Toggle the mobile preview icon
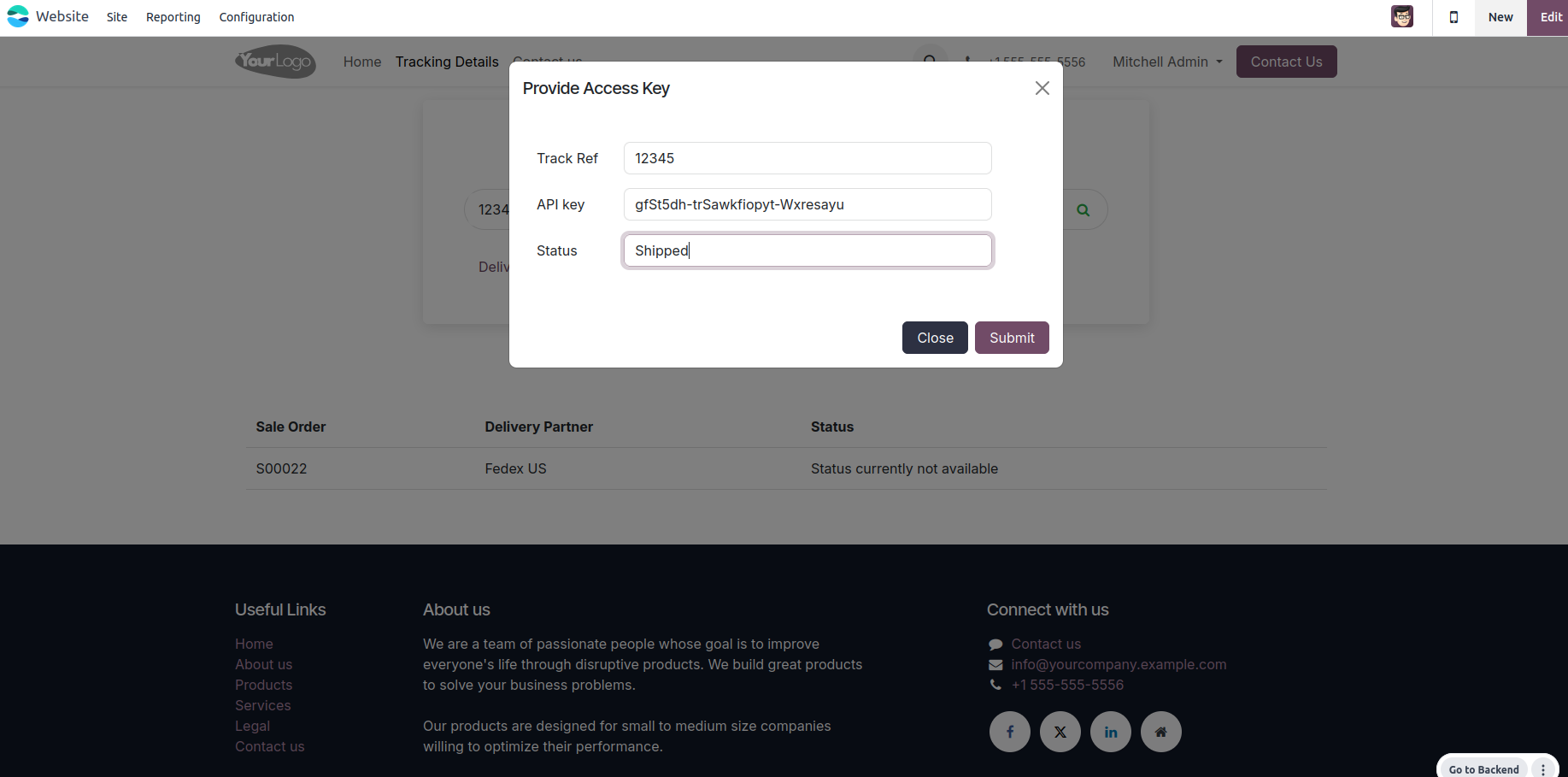 pyautogui.click(x=1453, y=17)
